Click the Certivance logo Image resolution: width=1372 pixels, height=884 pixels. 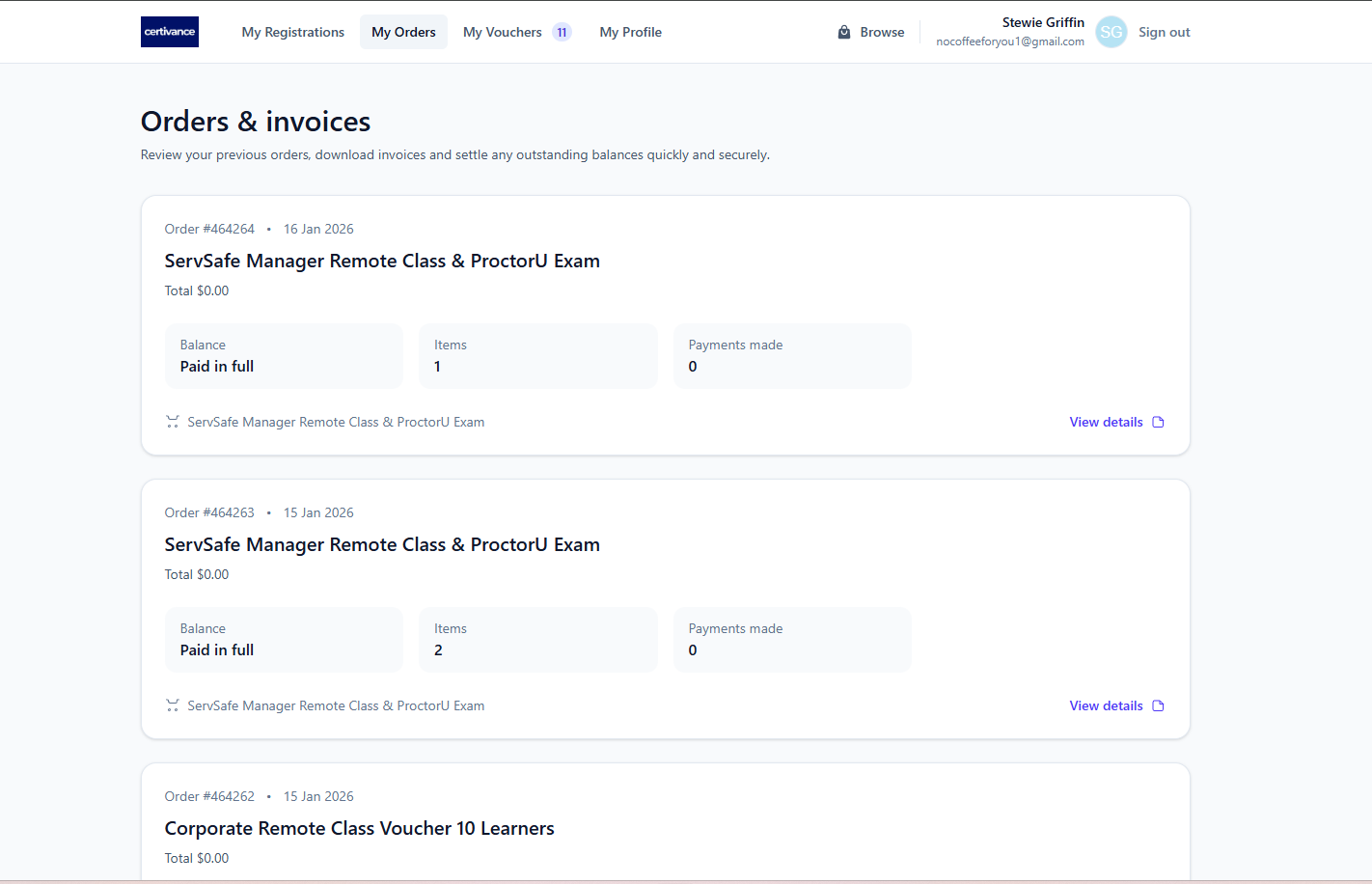[170, 32]
